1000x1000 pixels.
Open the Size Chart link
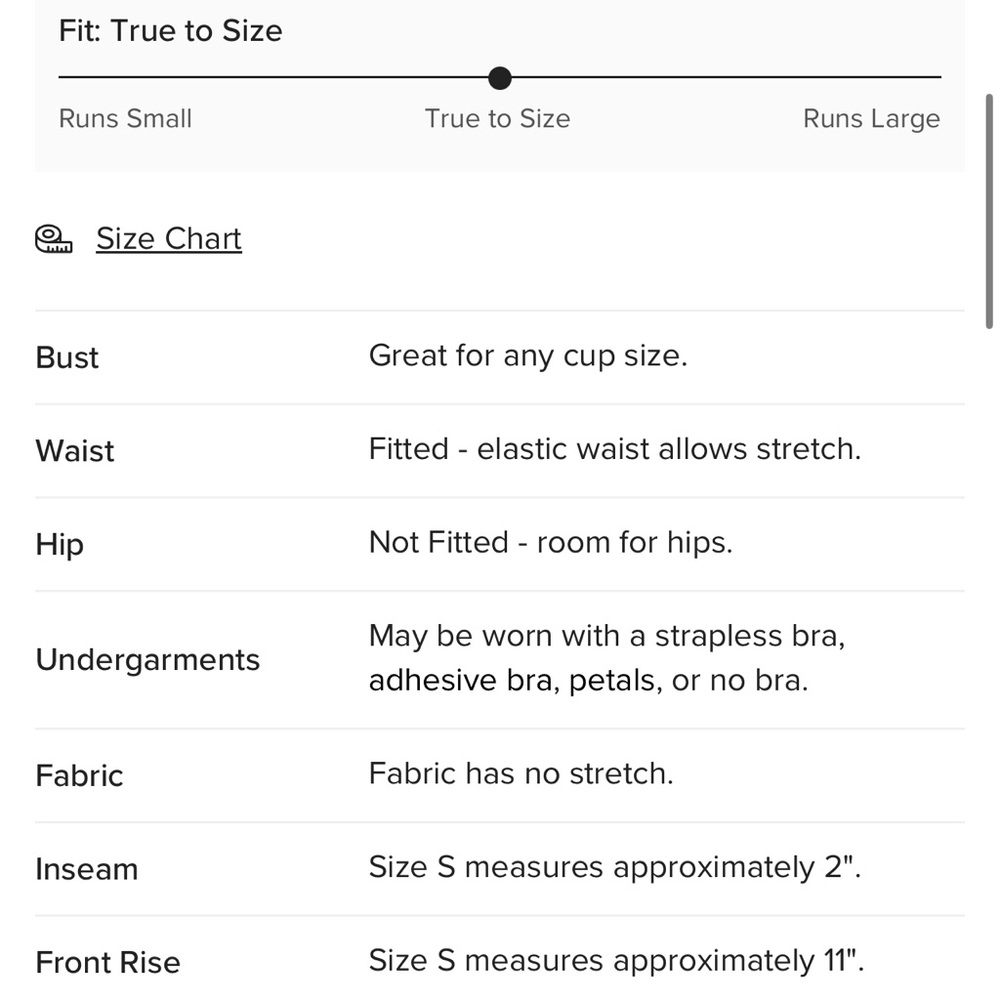(169, 239)
